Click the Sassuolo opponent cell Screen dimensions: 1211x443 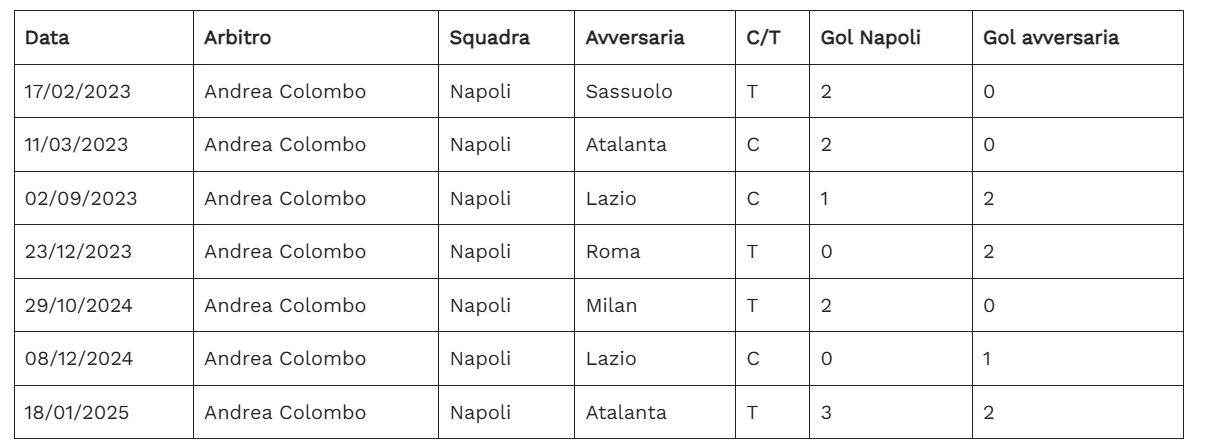(629, 92)
